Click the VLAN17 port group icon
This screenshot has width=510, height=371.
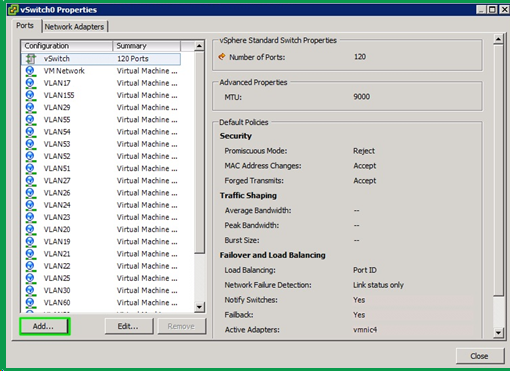tap(30, 83)
